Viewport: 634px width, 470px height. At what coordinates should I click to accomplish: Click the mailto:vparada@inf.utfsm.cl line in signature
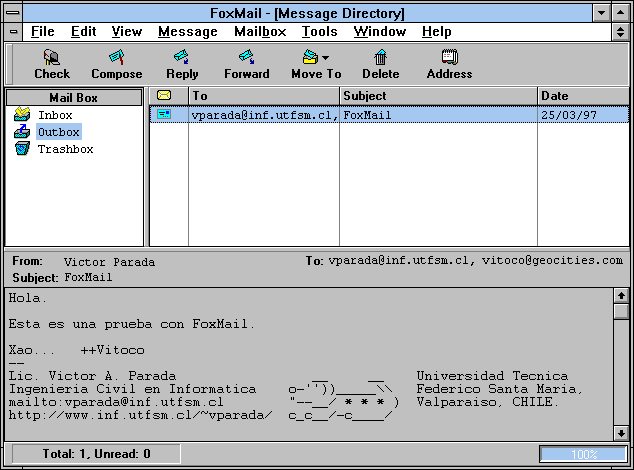[116, 402]
